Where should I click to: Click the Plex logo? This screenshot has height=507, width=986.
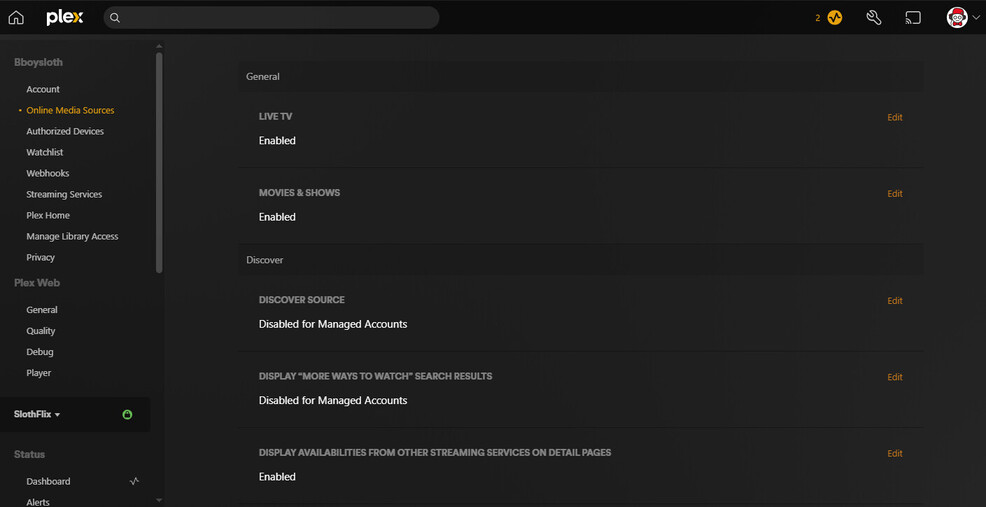[64, 18]
